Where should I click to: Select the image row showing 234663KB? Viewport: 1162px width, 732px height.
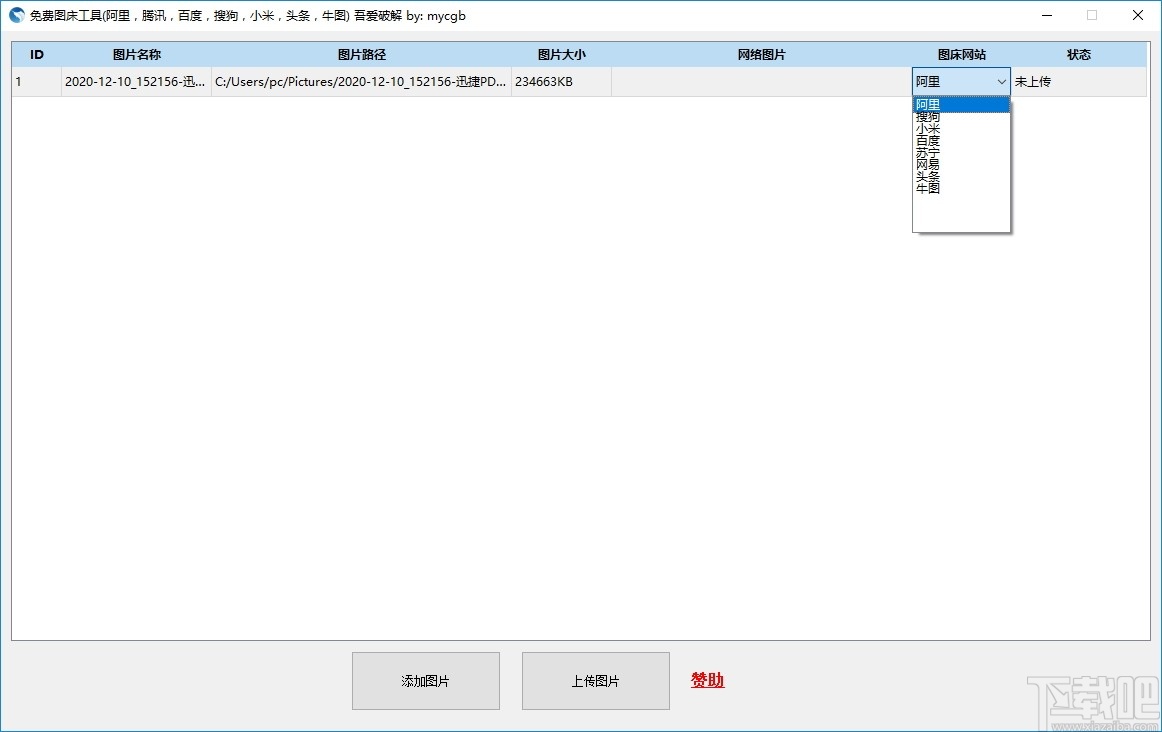pyautogui.click(x=545, y=82)
